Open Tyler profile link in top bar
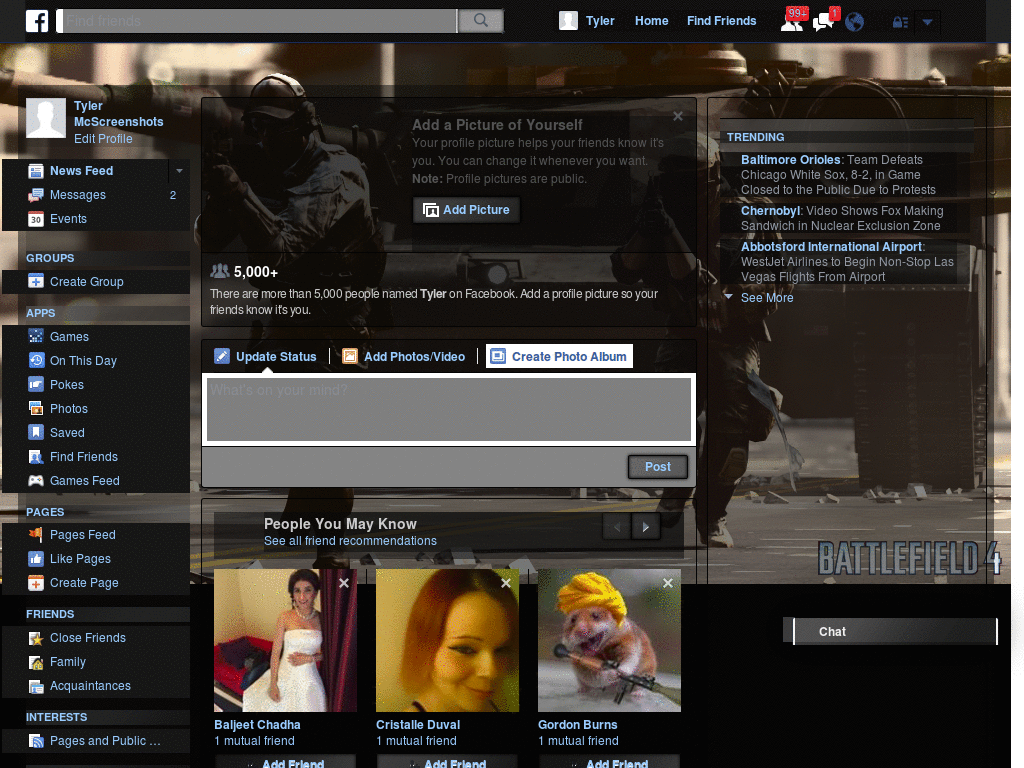Viewport: 1024px width, 768px height. point(600,21)
